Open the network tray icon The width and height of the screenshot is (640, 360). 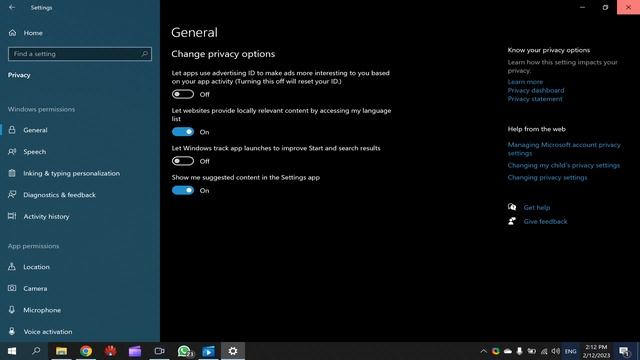click(x=544, y=351)
